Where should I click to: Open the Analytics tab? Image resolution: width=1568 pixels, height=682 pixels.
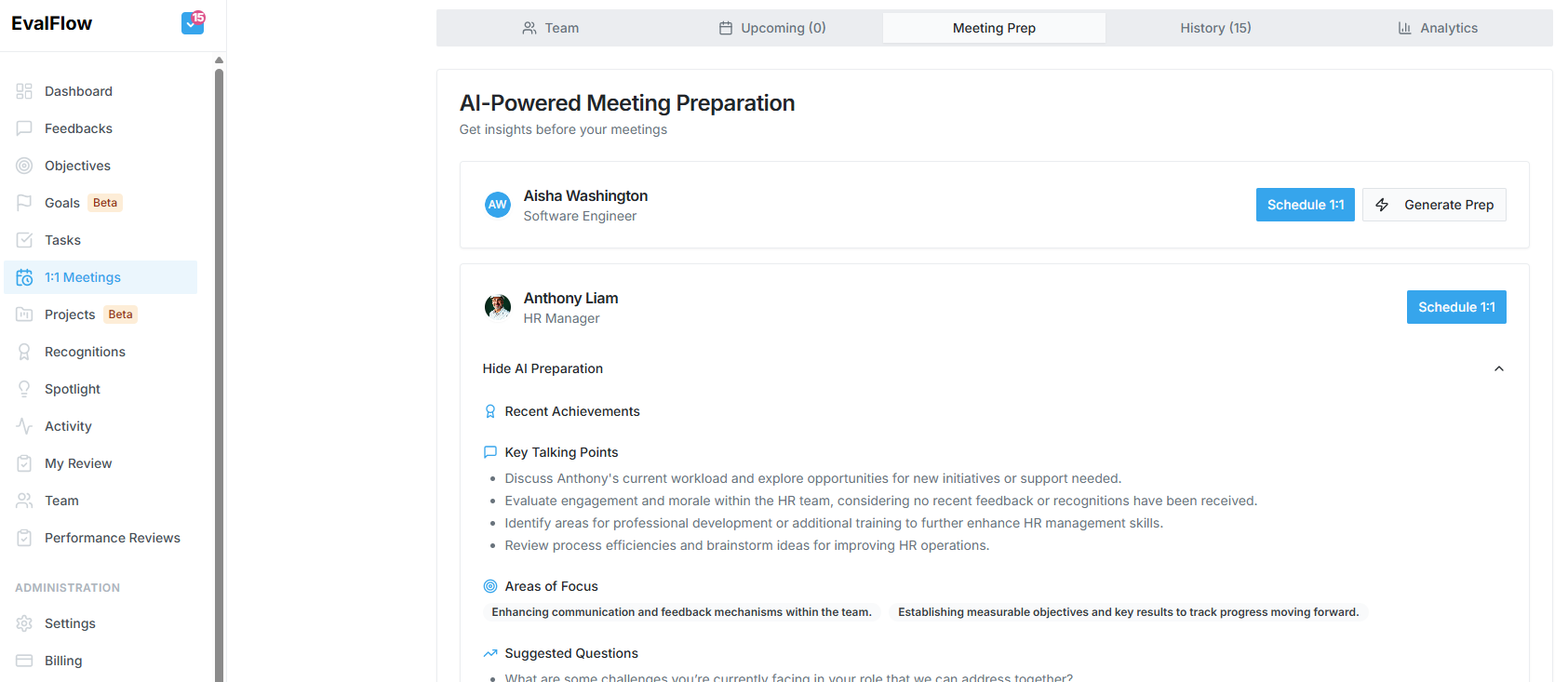[x=1438, y=28]
